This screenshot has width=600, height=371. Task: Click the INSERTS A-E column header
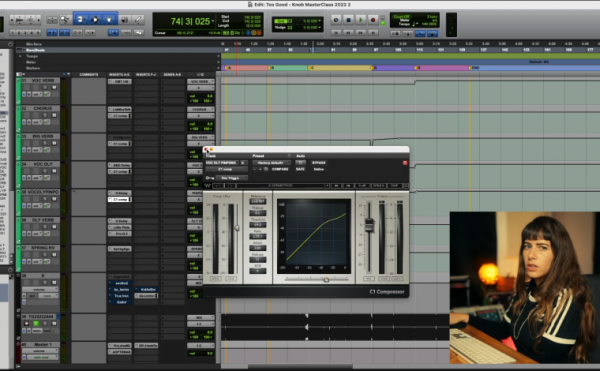(x=119, y=75)
